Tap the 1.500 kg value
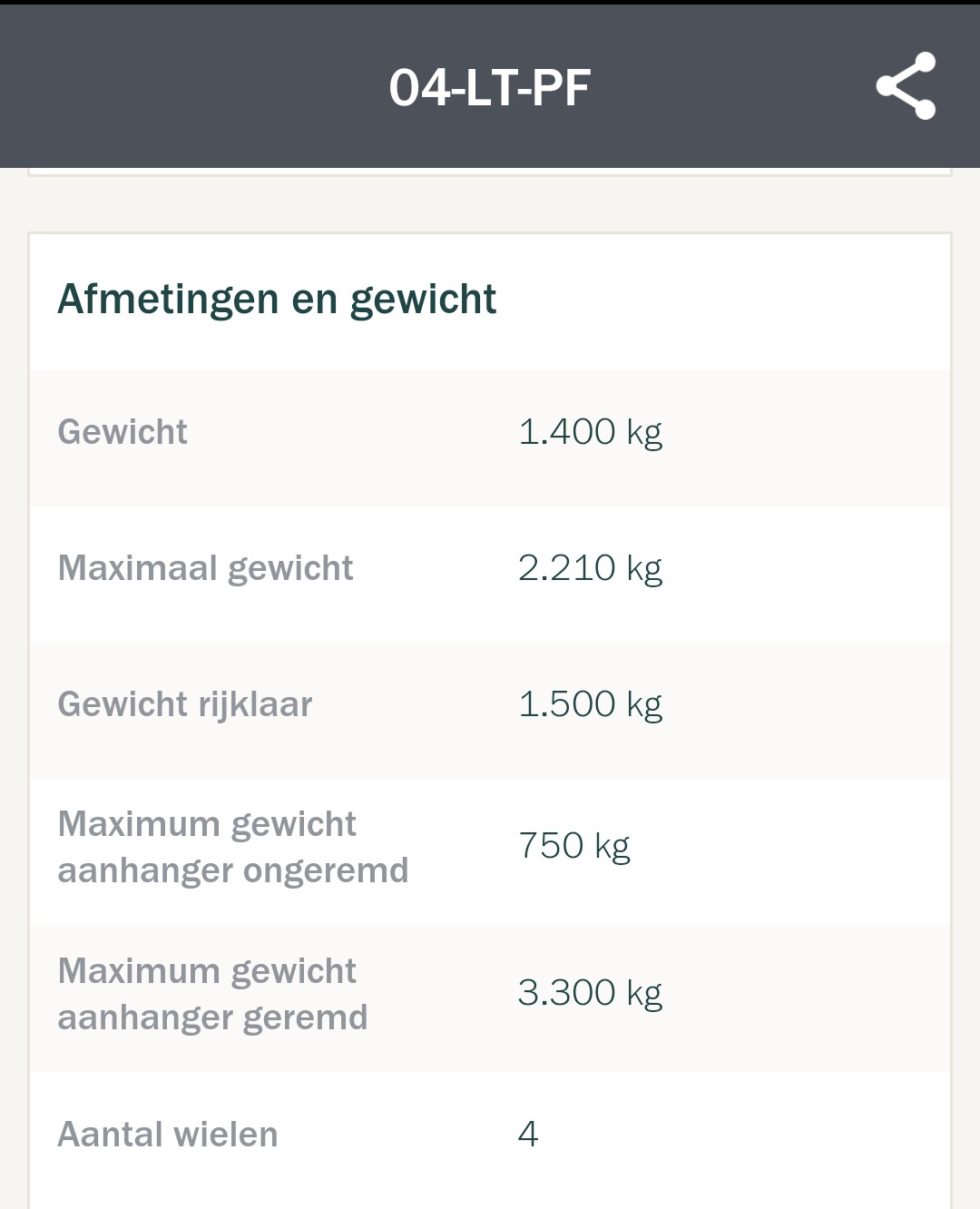This screenshot has height=1209, width=980. (x=590, y=704)
